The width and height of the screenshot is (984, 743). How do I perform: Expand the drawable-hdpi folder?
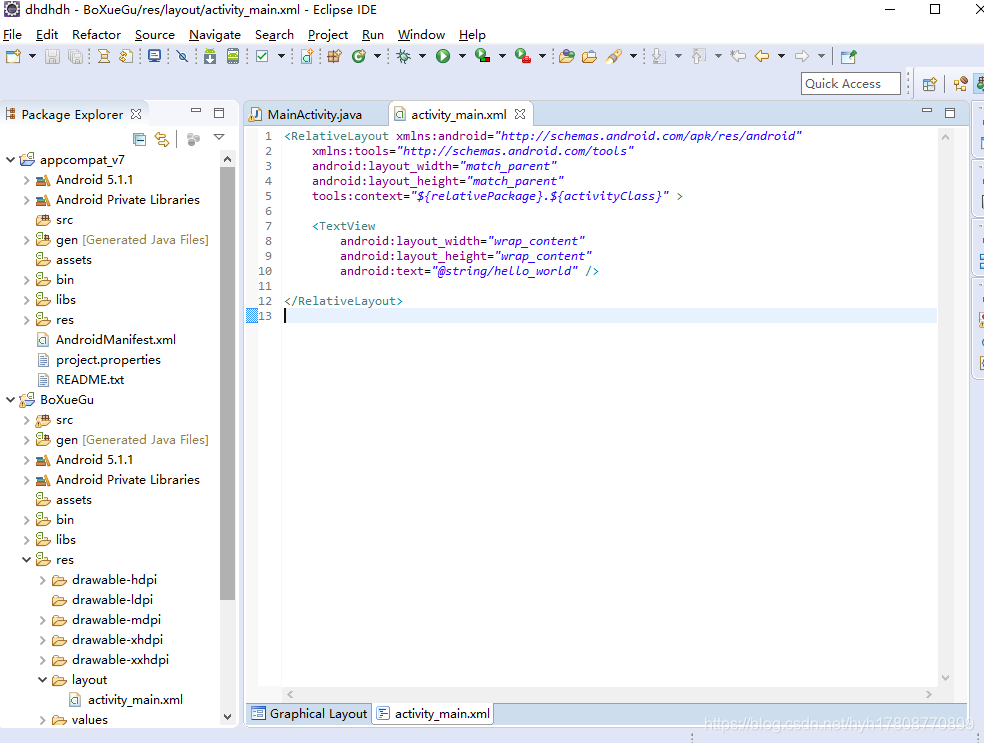point(43,580)
